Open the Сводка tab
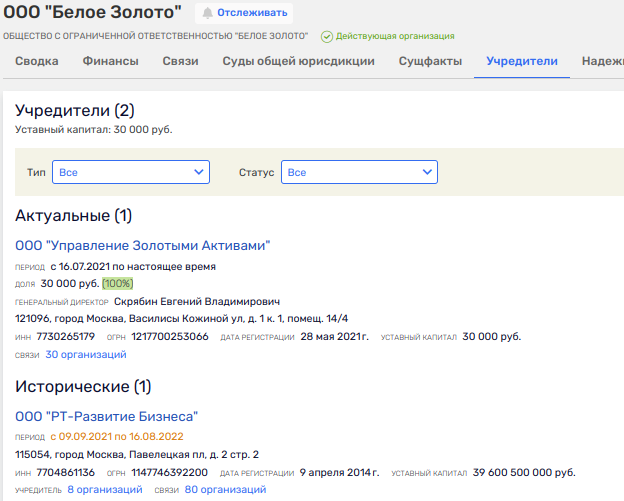 [37, 61]
